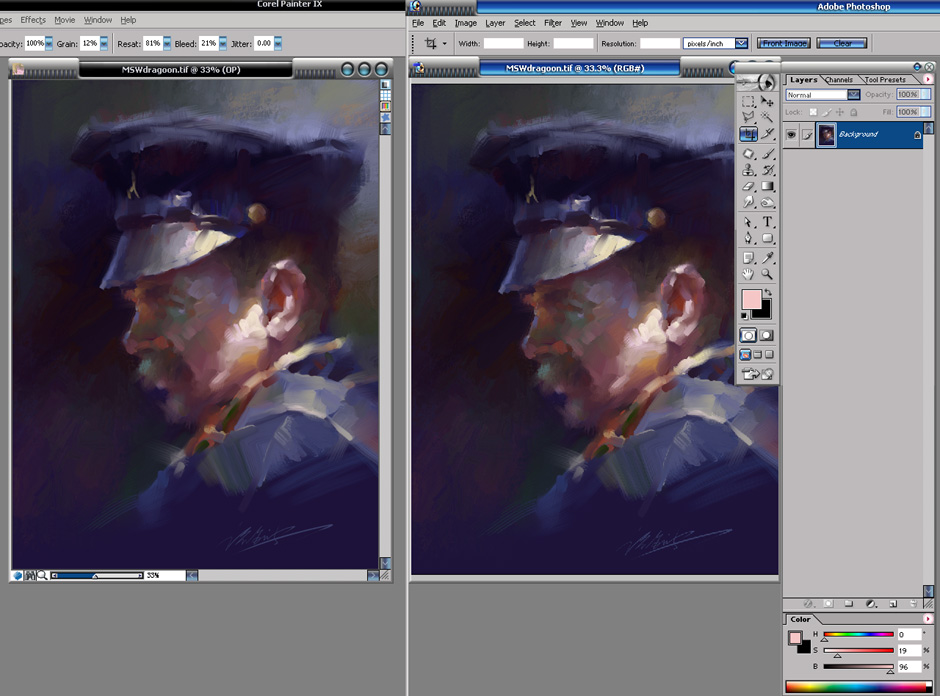940x696 pixels.
Task: Open the pixels/inch units dropdown
Action: click(x=742, y=43)
